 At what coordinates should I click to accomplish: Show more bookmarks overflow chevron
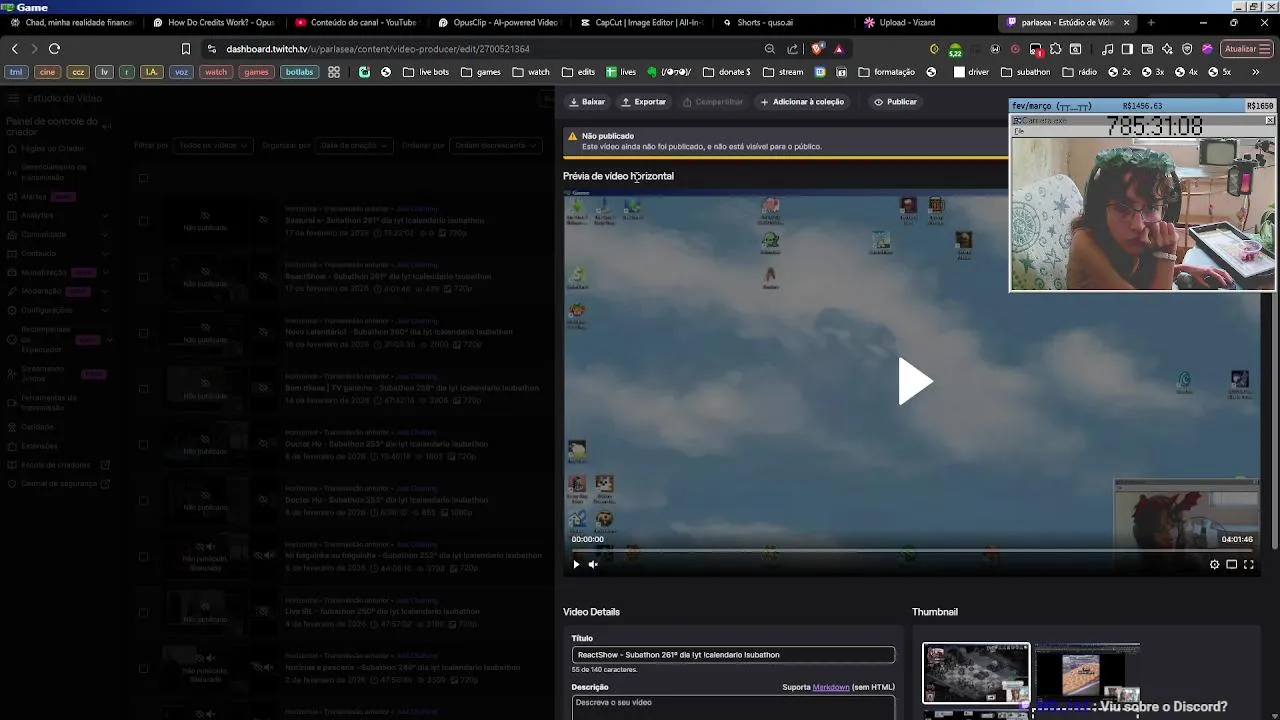pos(1256,72)
